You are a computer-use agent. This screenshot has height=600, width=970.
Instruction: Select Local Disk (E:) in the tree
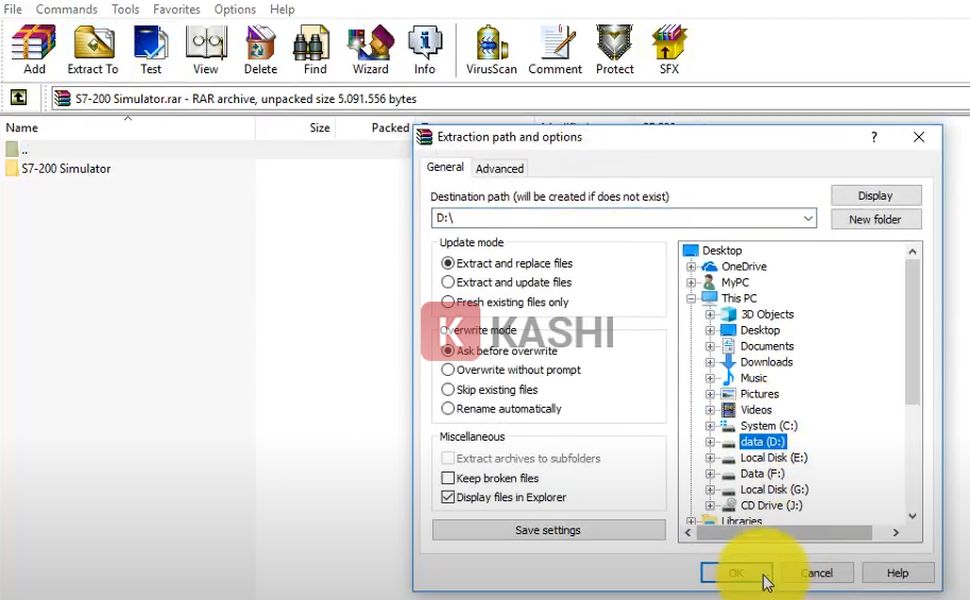pyautogui.click(x=774, y=457)
